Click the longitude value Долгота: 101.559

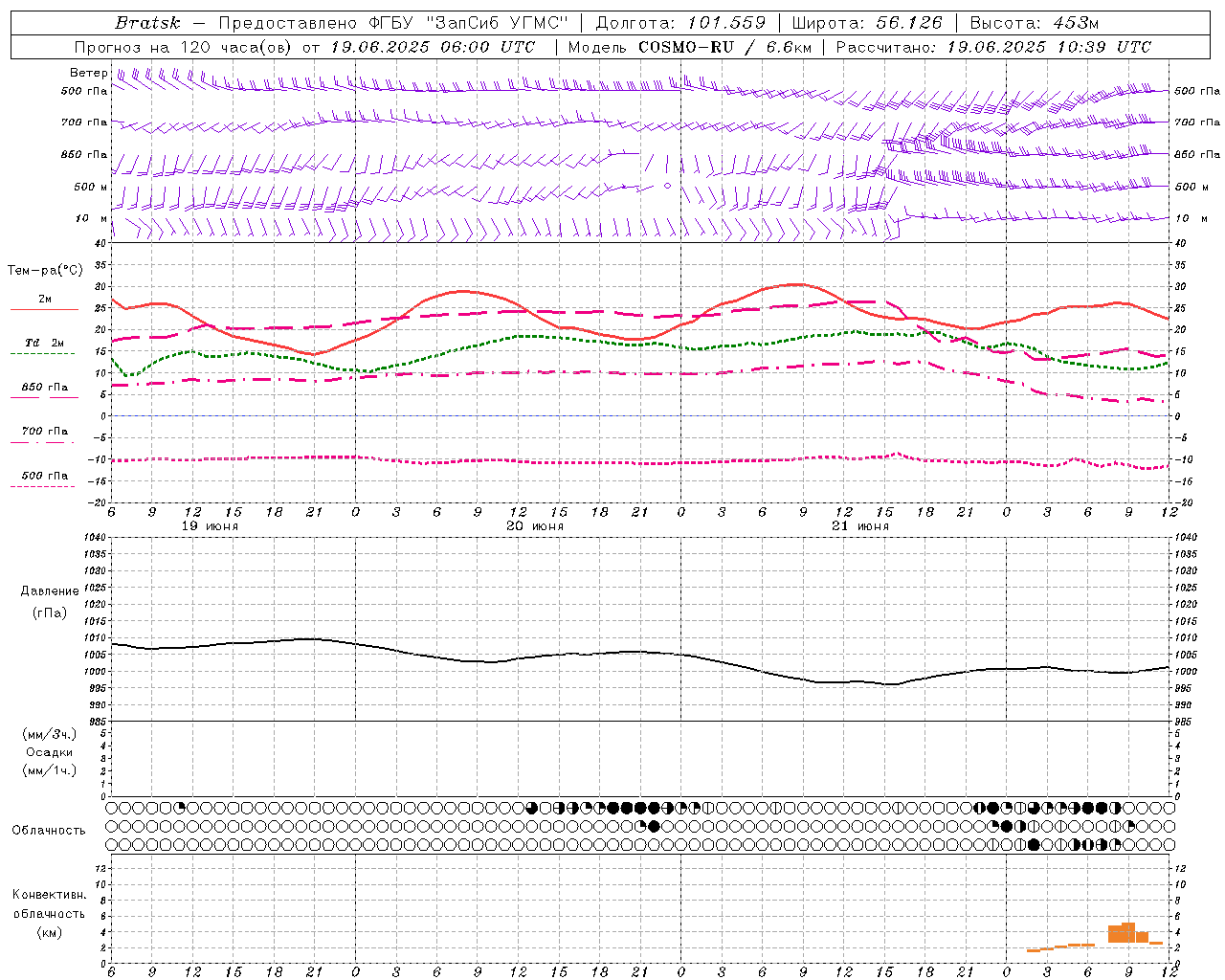coord(680,22)
